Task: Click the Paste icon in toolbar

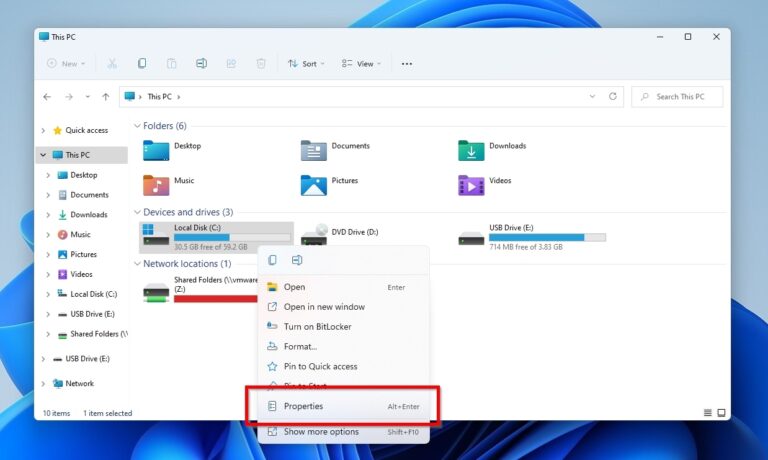Action: [171, 63]
